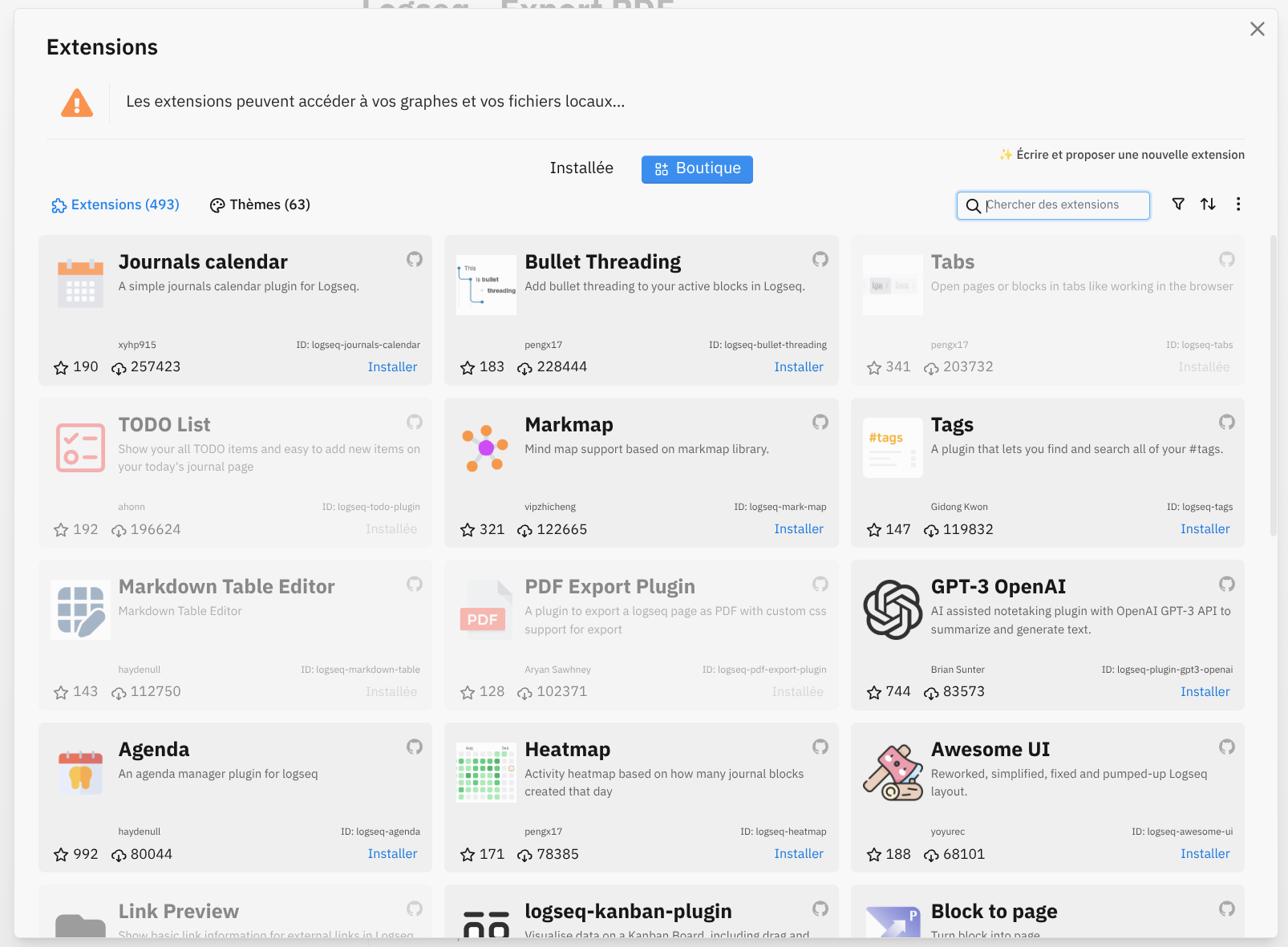The width and height of the screenshot is (1288, 947).
Task: Open GitHub repo for PDF Export Plugin
Action: pyautogui.click(x=820, y=584)
